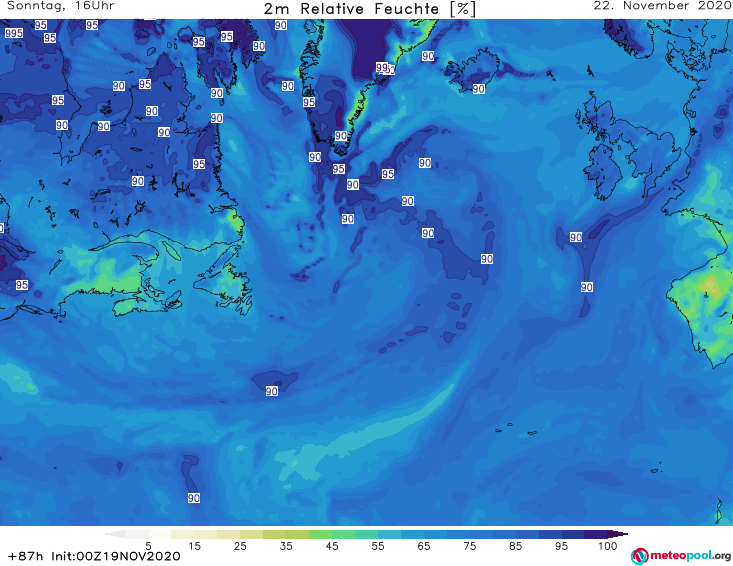The image size is (733, 566).
Task: Pick the olive swatch just before 35
Action: [x=274, y=534]
